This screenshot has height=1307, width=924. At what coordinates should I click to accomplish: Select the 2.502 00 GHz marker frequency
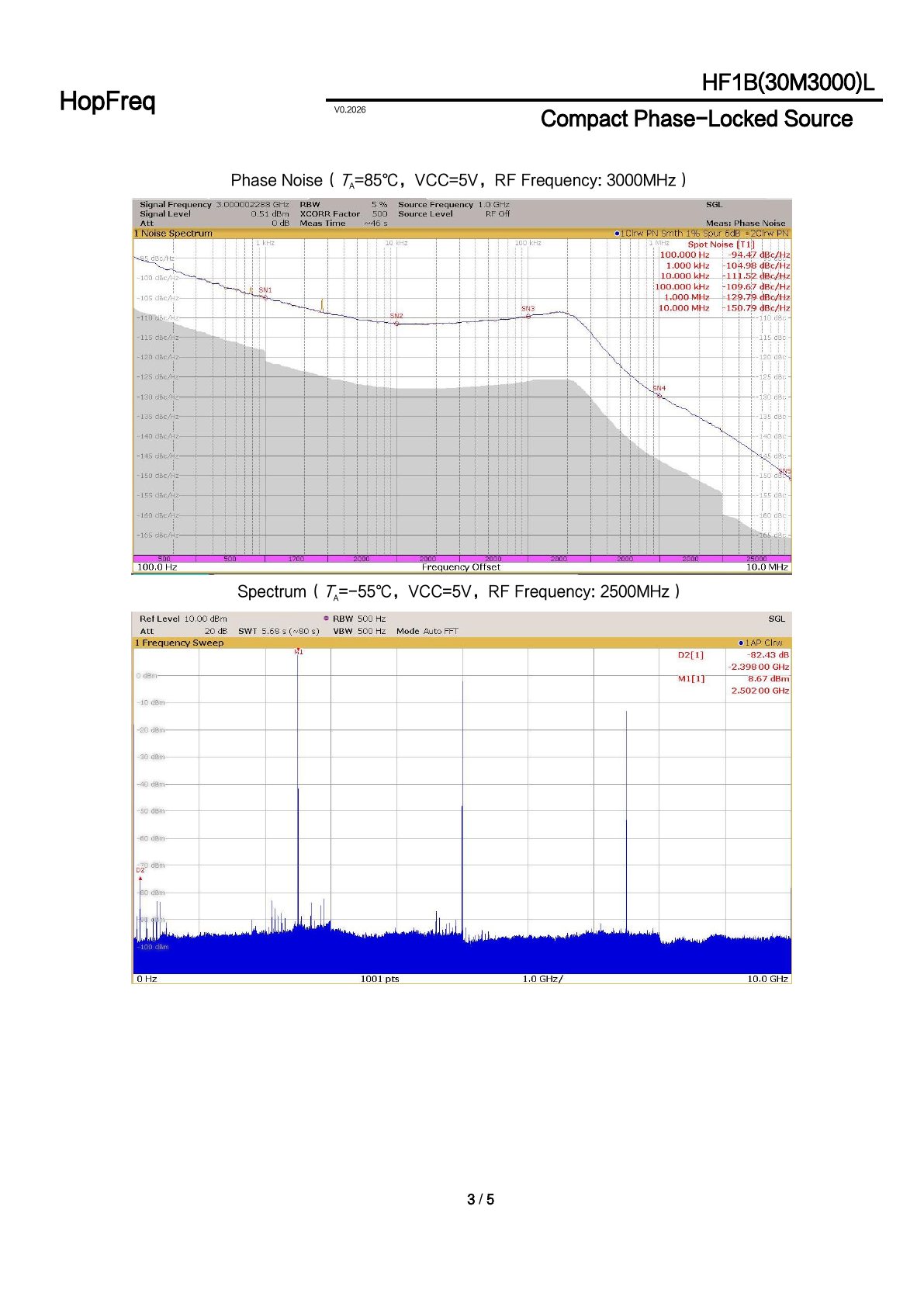pyautogui.click(x=760, y=691)
